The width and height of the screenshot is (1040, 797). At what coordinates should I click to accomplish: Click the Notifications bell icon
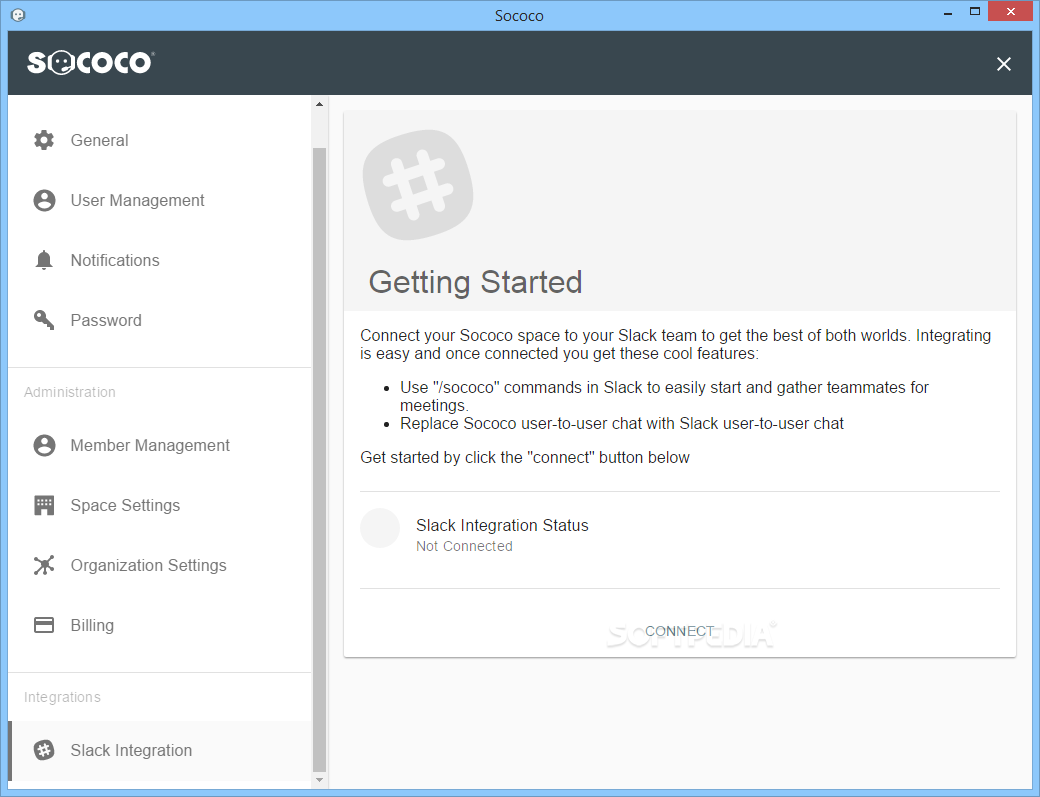coord(44,260)
